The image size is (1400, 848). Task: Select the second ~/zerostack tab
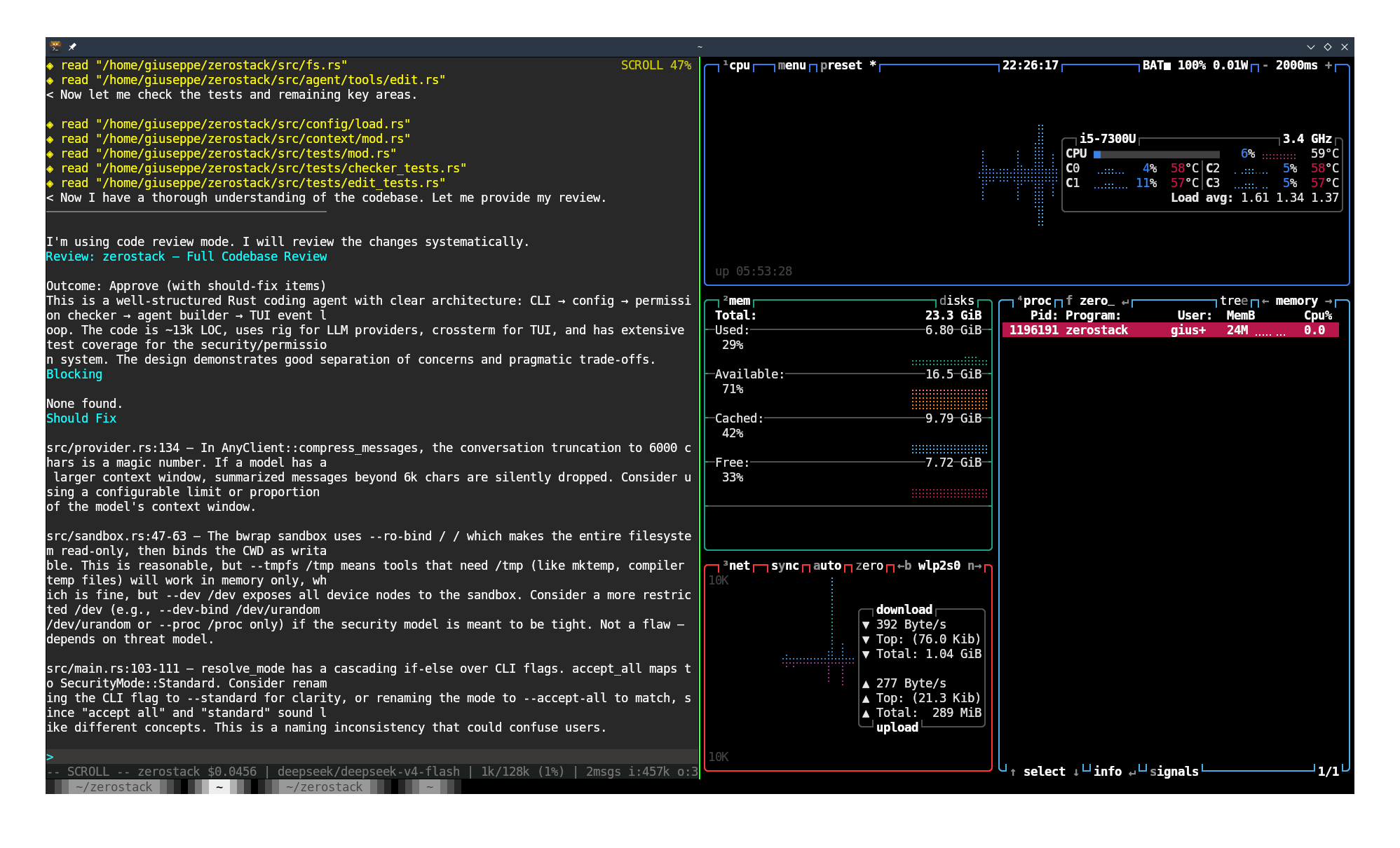(x=324, y=787)
